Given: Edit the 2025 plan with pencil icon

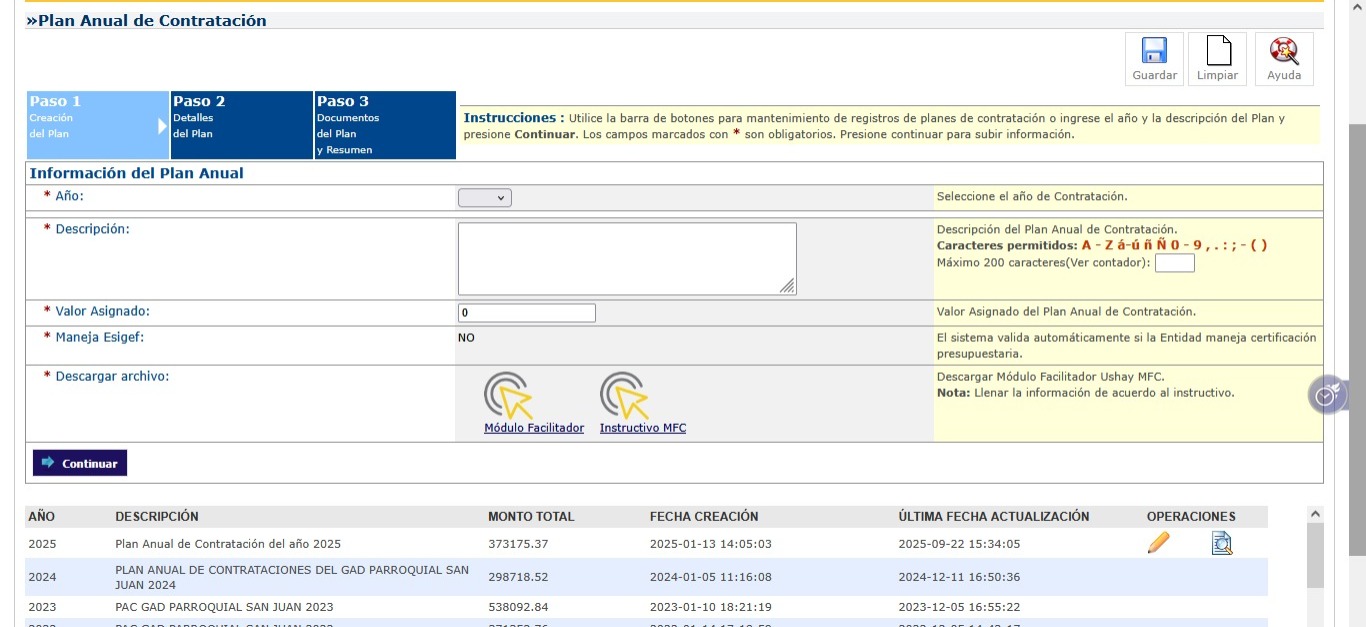Looking at the screenshot, I should coord(1158,544).
